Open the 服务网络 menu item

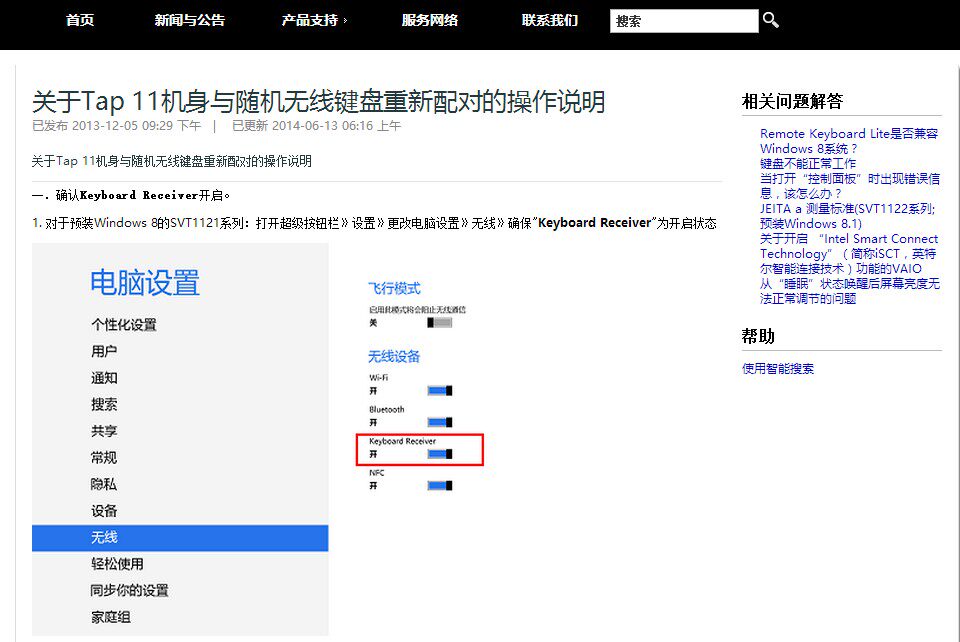coord(429,20)
